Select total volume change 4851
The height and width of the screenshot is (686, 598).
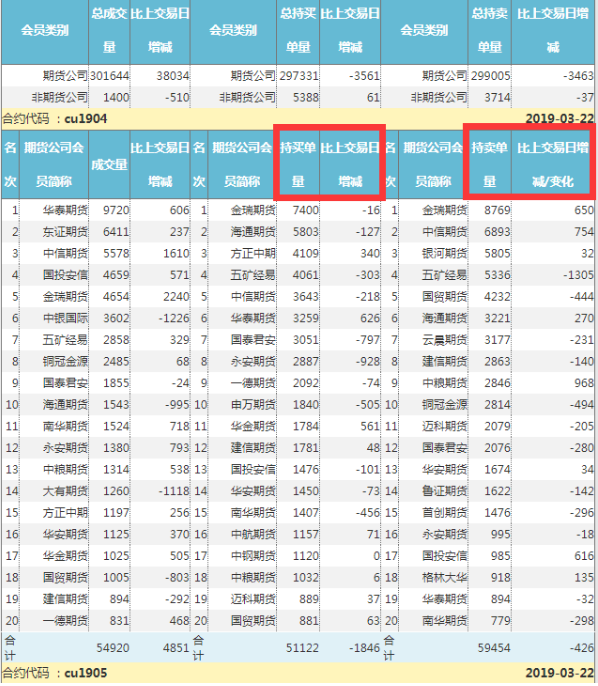176,648
